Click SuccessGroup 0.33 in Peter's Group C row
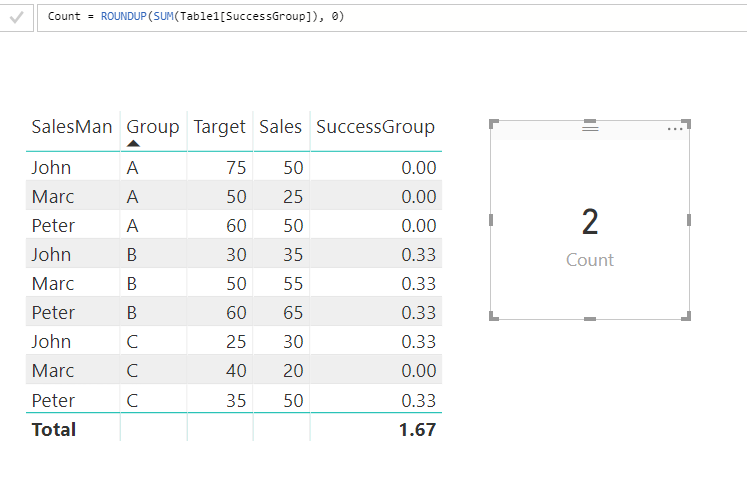The image size is (747, 494). click(x=418, y=401)
